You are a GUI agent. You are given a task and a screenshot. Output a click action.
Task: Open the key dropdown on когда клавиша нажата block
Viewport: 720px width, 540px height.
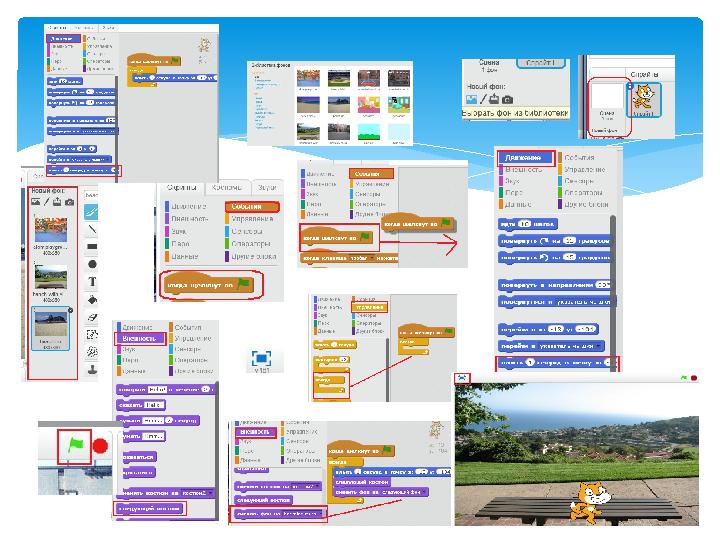[x=371, y=259]
